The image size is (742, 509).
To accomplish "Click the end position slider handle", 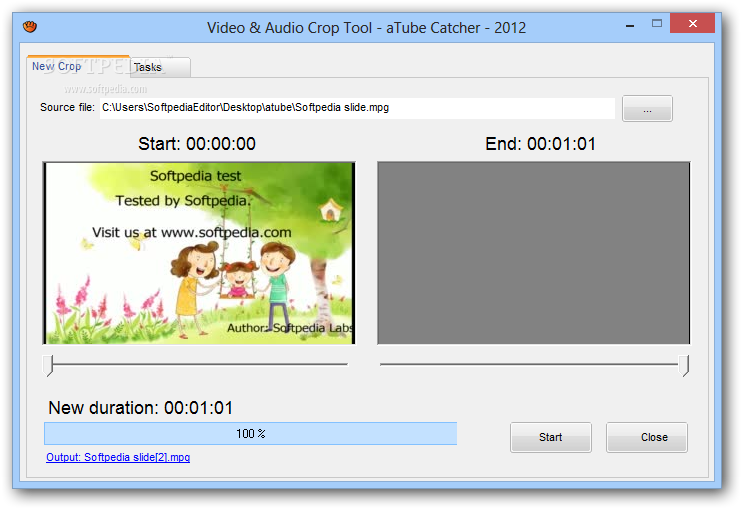I will coord(684,365).
